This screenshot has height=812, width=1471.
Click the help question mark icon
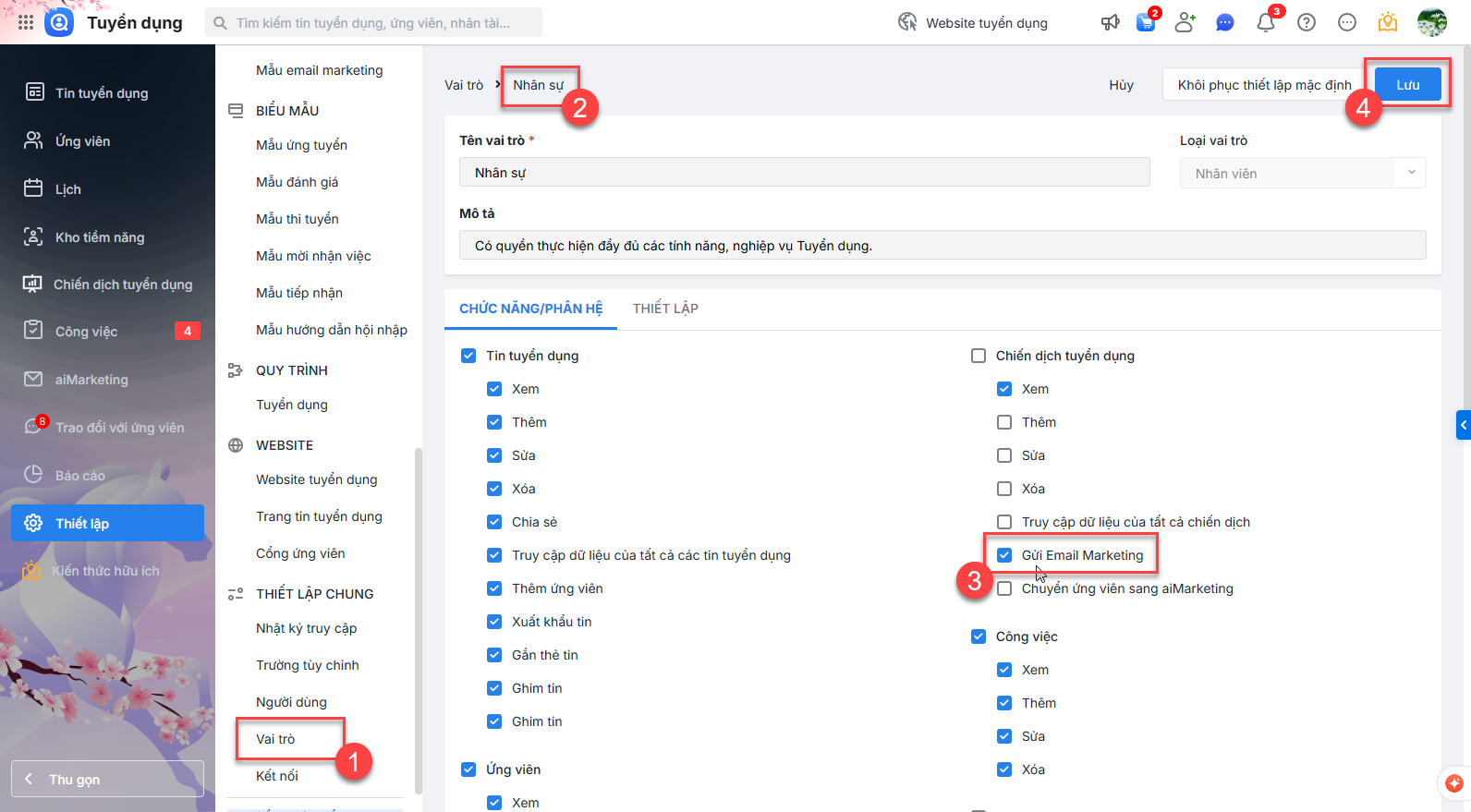point(1307,23)
